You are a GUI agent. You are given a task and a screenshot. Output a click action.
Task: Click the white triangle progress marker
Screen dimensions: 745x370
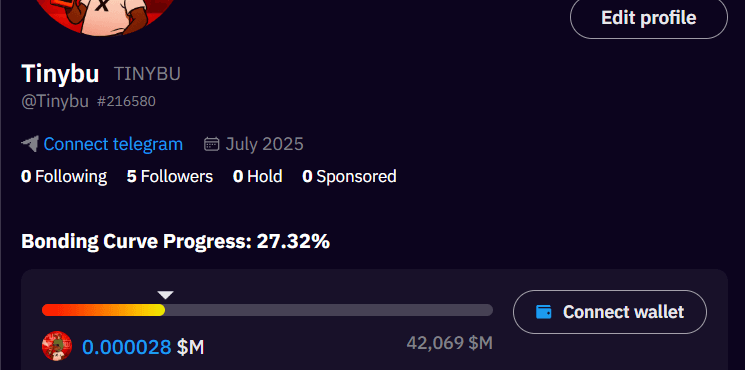click(x=165, y=295)
